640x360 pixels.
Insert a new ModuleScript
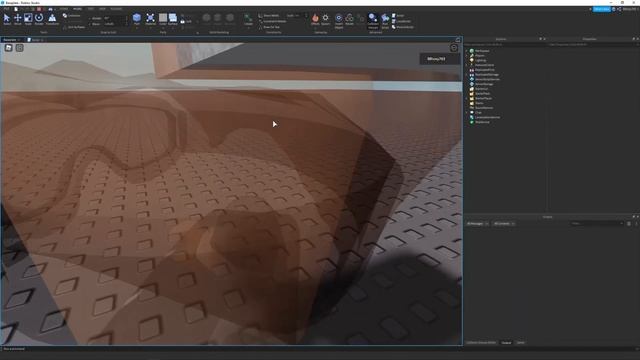(402, 27)
